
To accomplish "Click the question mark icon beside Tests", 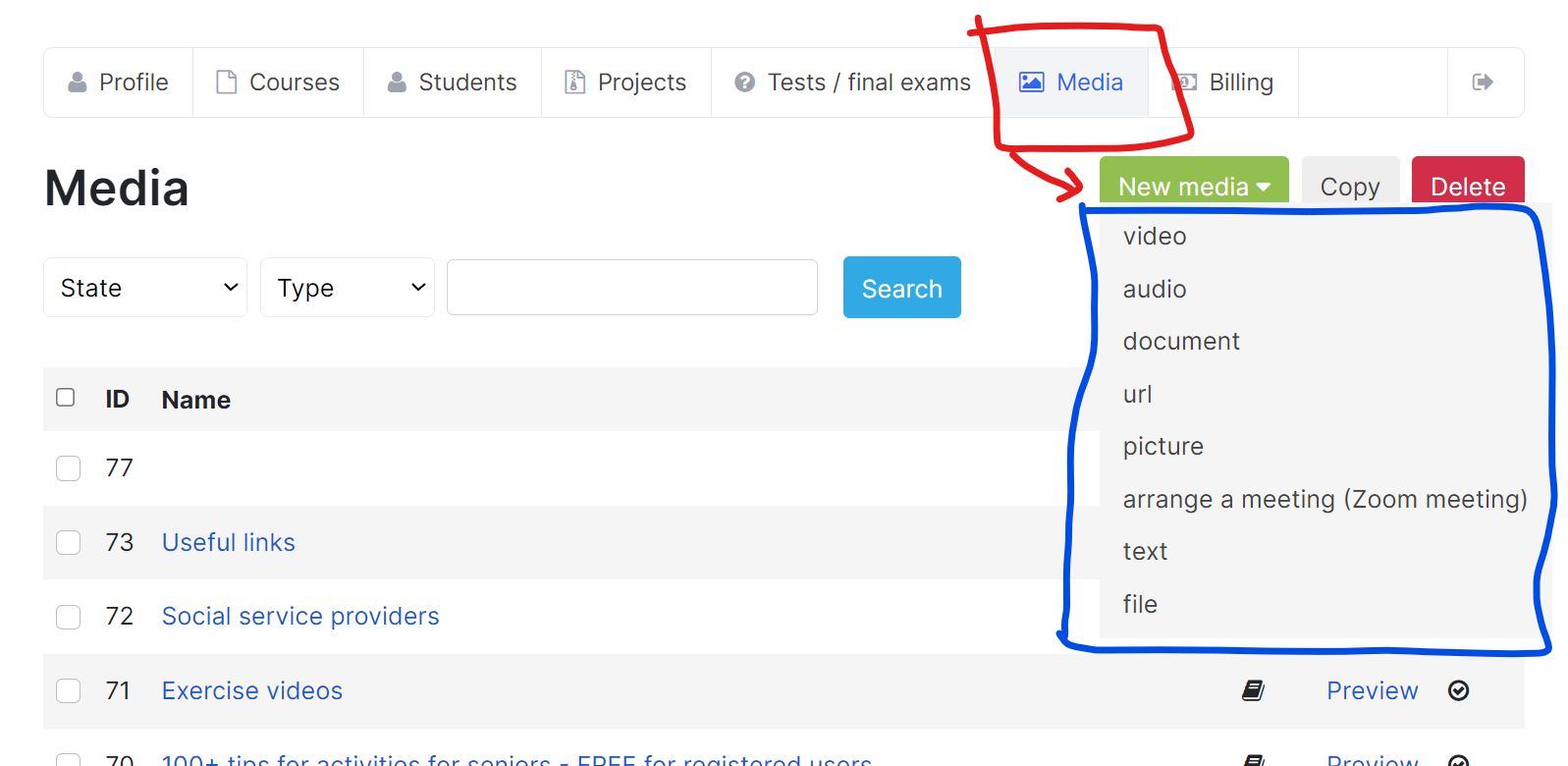I will coord(745,82).
